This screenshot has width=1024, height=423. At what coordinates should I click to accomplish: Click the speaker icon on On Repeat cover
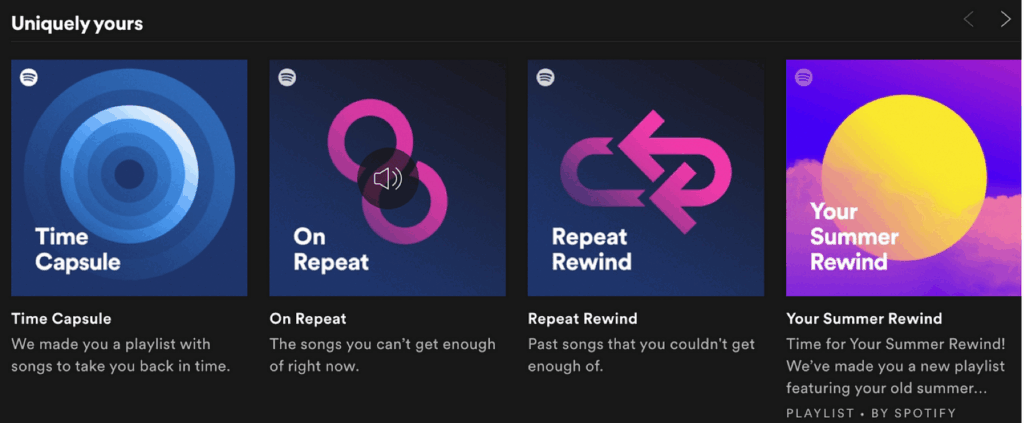(x=387, y=179)
